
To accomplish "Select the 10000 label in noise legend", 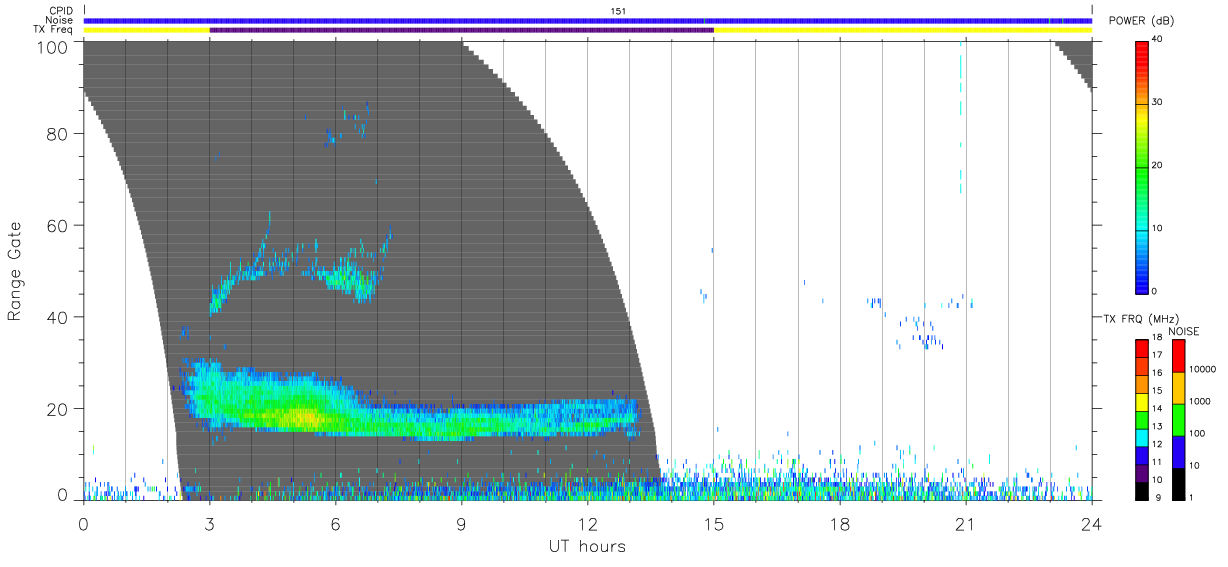I will [1205, 369].
